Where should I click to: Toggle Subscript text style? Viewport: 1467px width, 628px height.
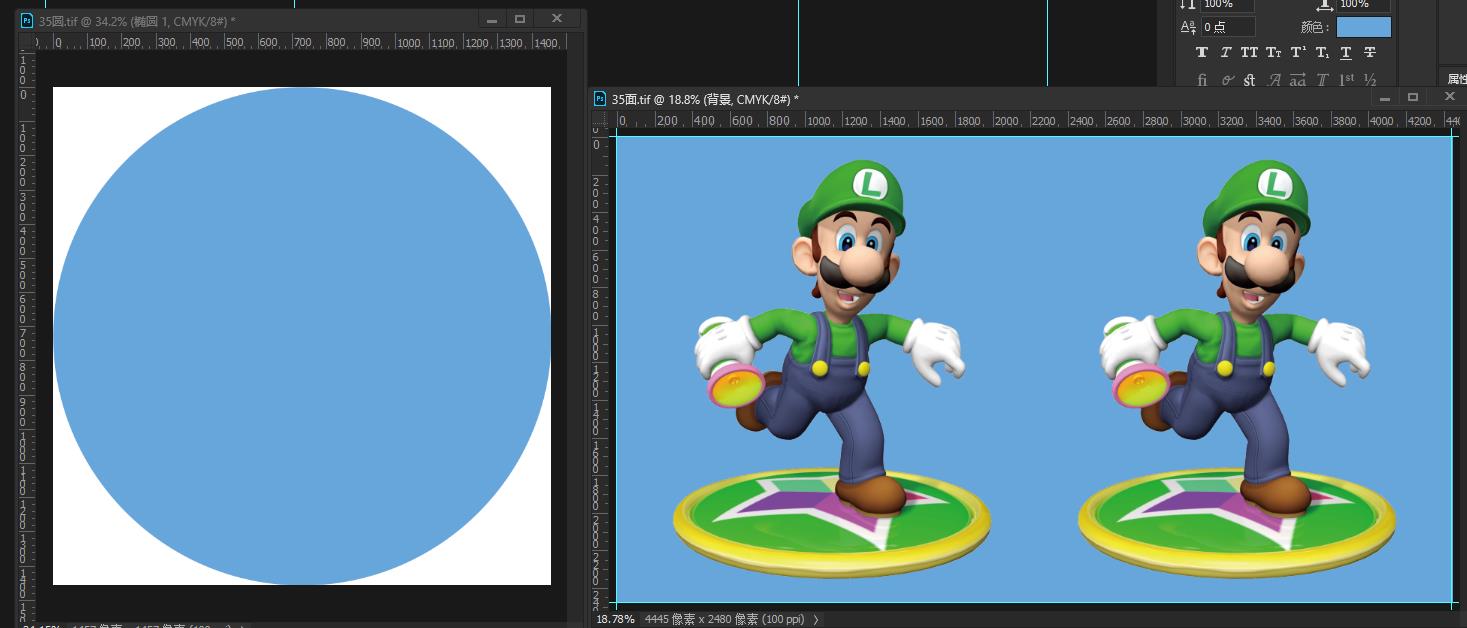(x=1322, y=52)
